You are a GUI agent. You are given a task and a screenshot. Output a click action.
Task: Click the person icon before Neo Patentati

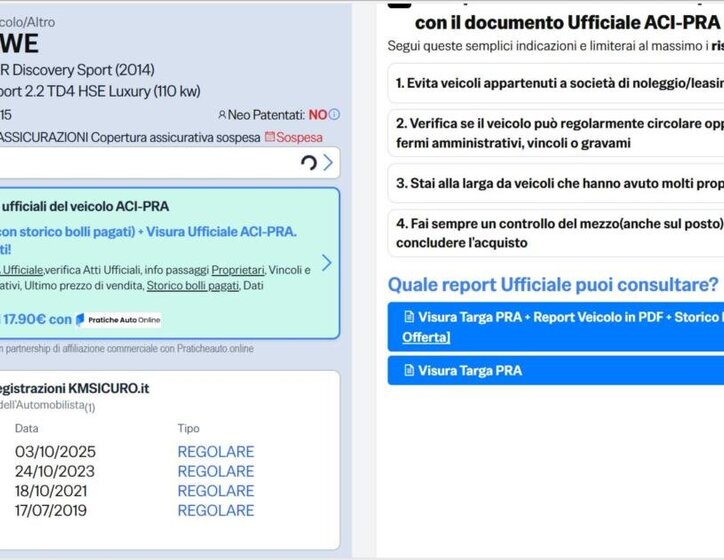222,115
